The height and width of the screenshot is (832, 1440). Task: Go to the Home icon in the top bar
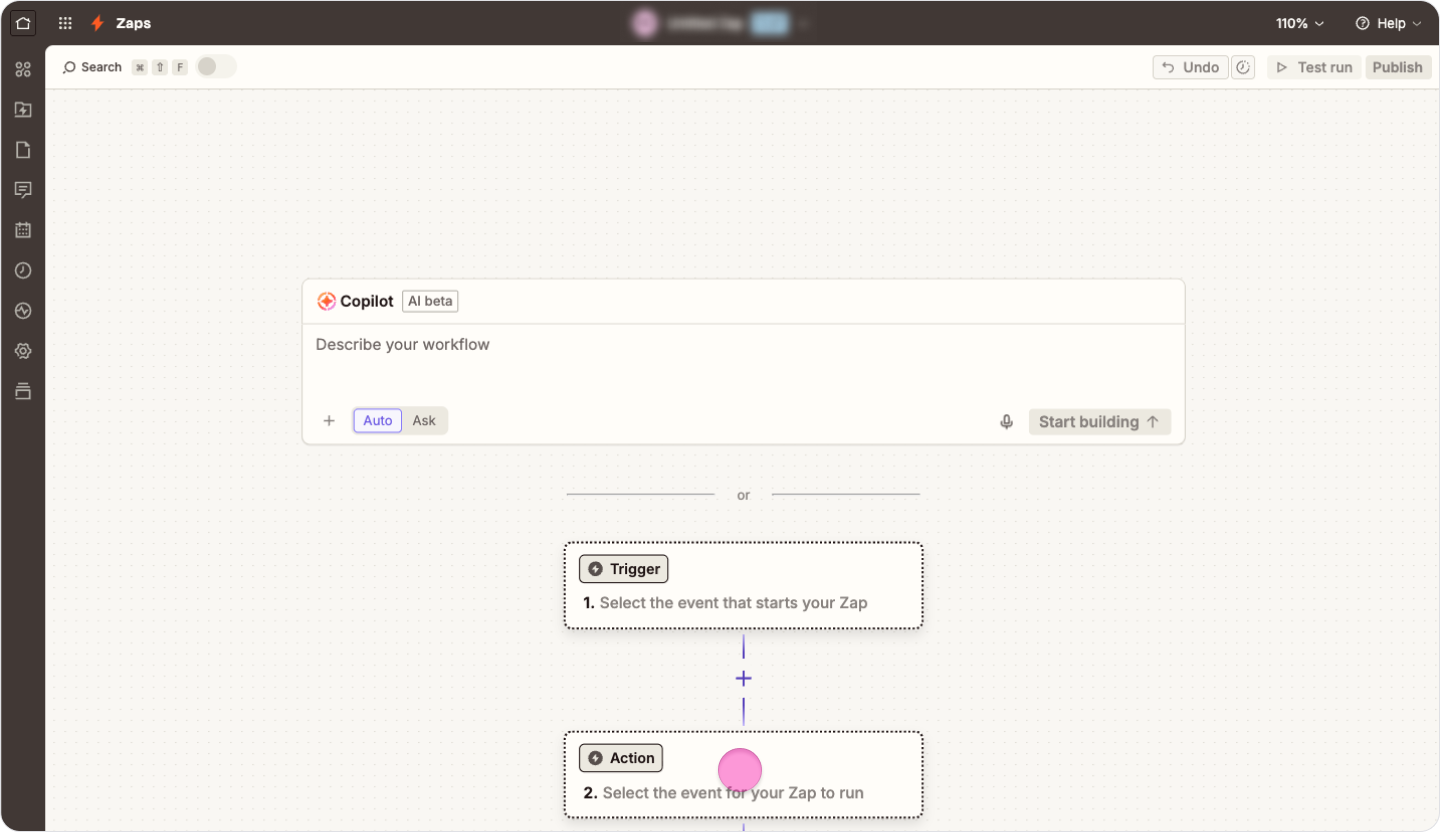[x=23, y=23]
